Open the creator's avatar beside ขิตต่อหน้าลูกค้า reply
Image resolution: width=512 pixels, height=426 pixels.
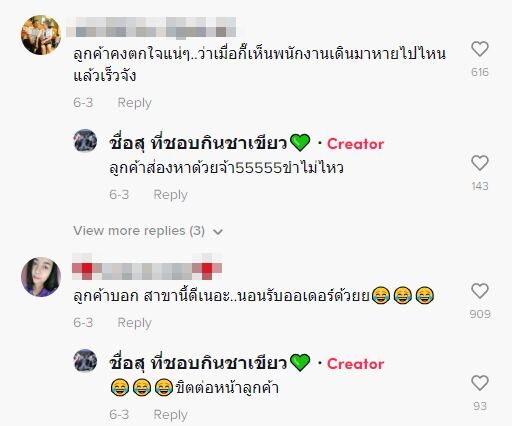click(x=85, y=360)
